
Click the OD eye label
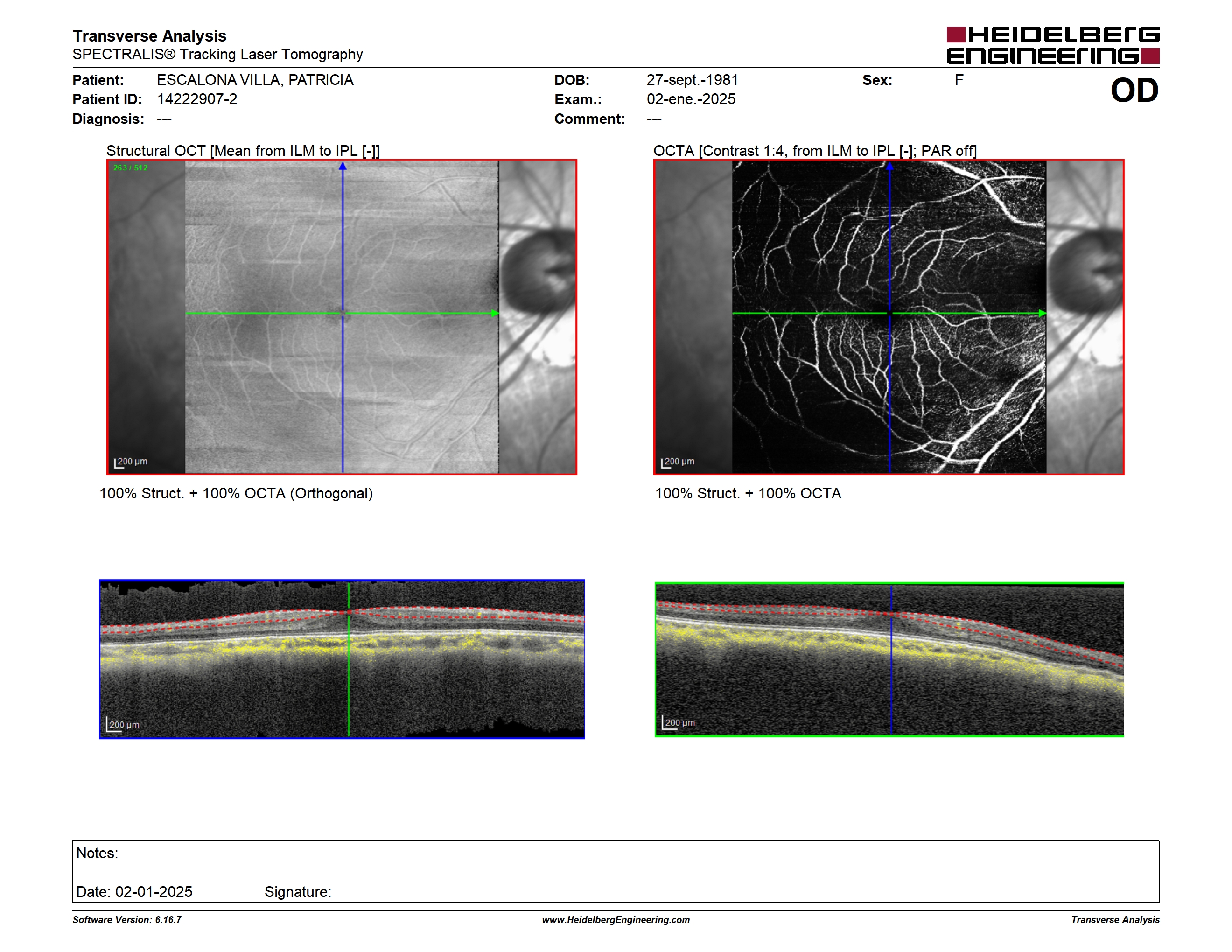[1134, 90]
